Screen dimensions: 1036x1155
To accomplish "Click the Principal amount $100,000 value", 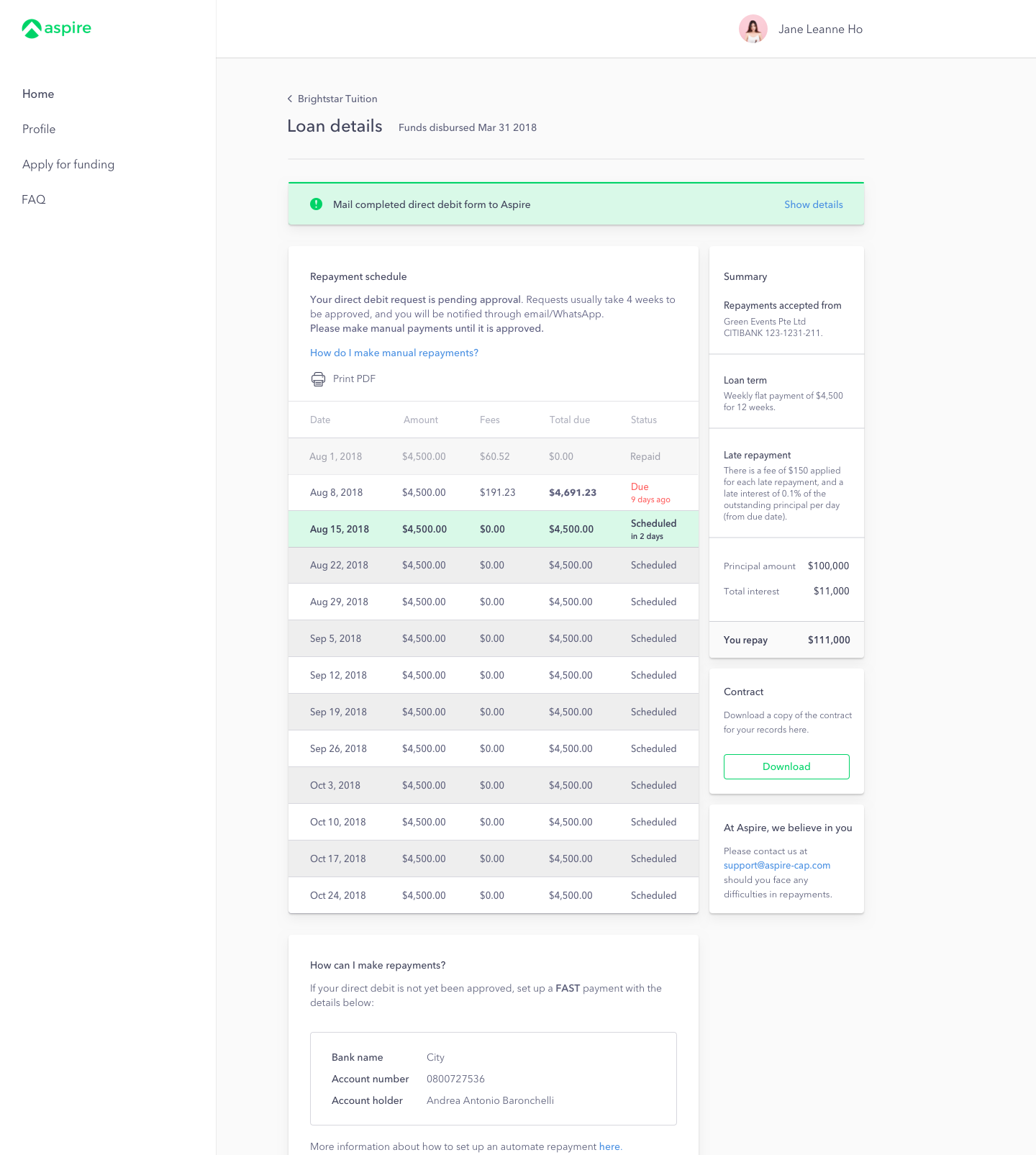I will [x=829, y=566].
